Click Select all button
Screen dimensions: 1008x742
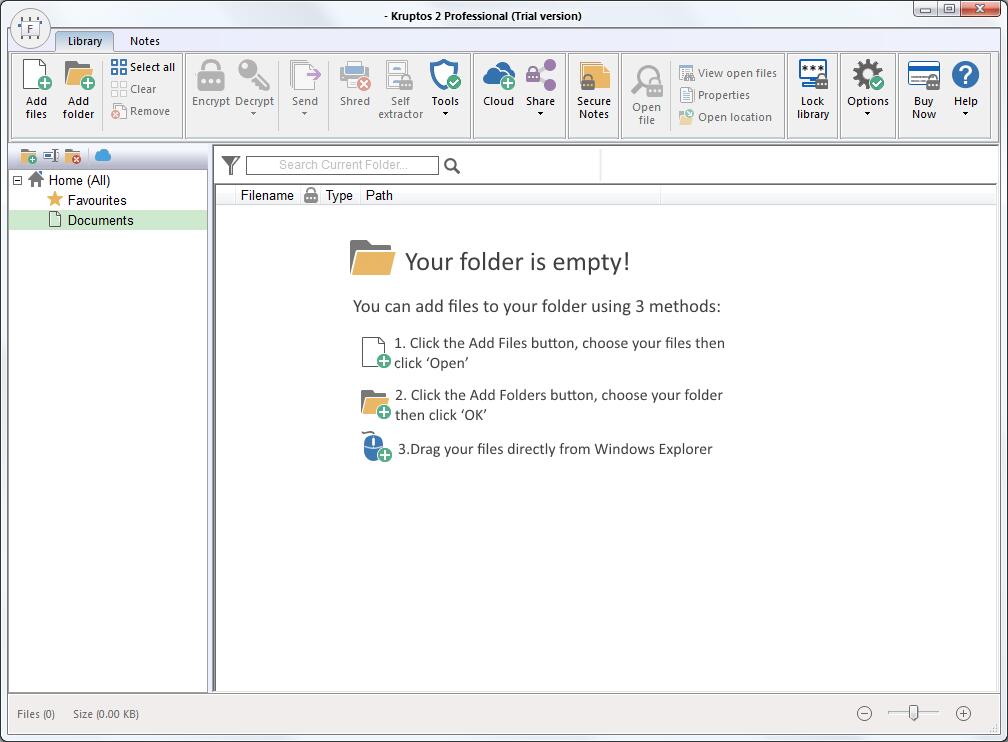(x=143, y=67)
